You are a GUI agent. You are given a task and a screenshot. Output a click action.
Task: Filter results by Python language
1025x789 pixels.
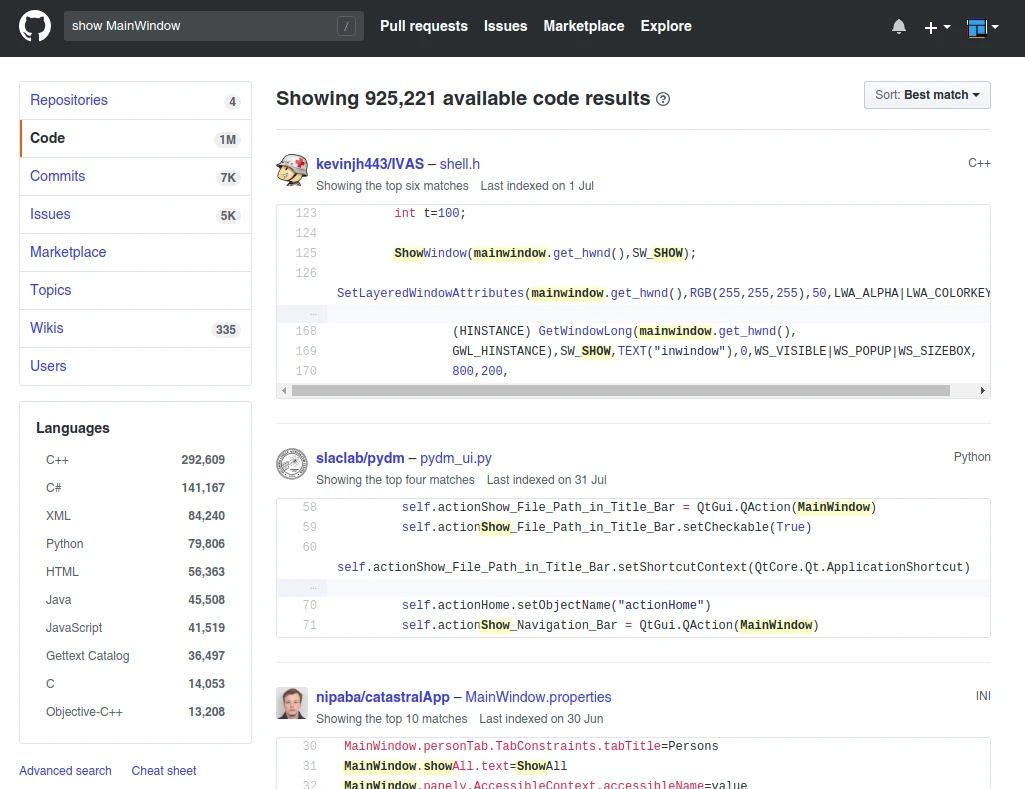tap(135, 544)
